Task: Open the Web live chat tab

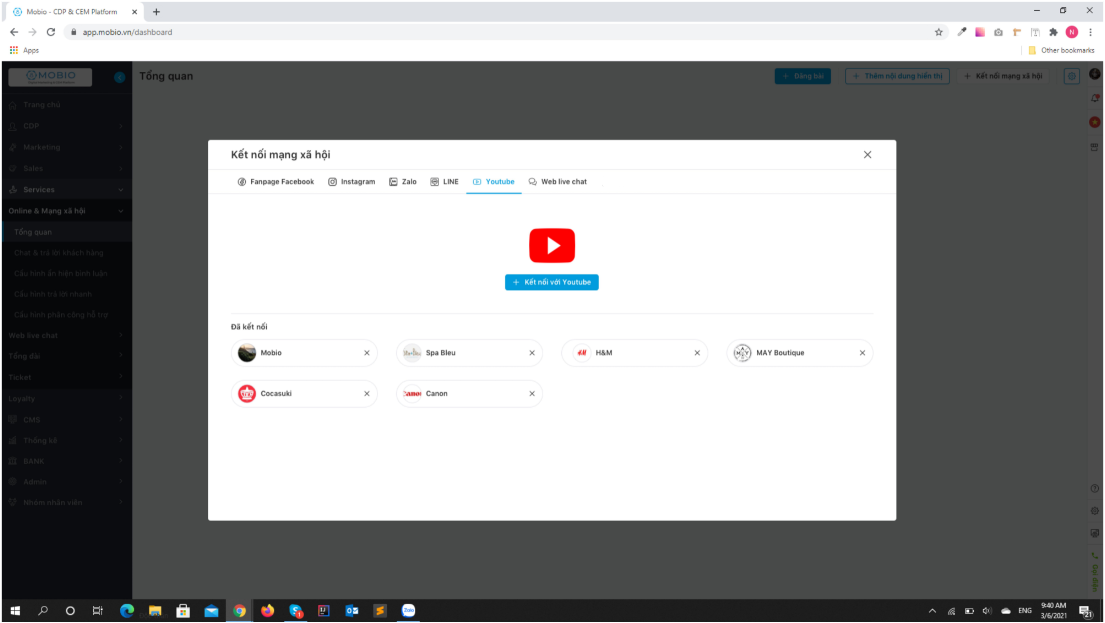Action: tap(557, 182)
